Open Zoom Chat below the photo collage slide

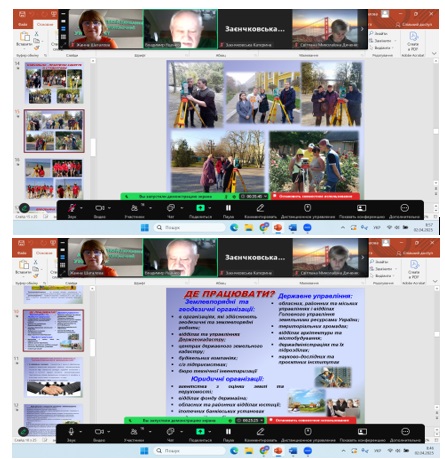coord(171,208)
